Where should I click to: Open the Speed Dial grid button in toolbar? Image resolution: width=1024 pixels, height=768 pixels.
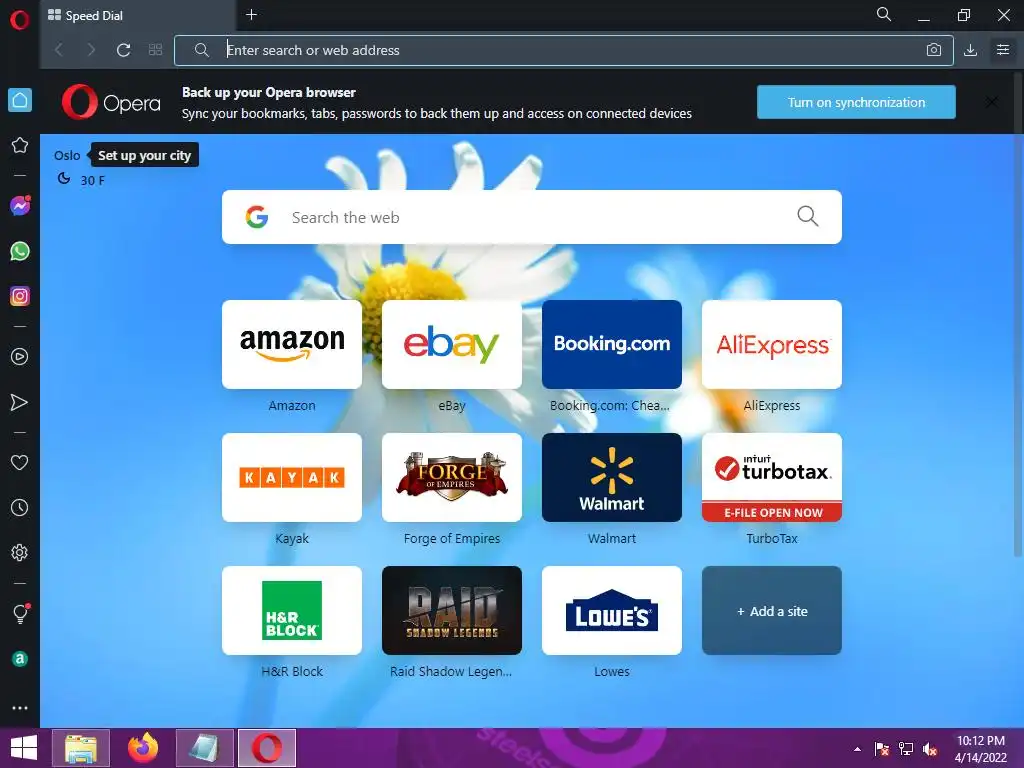click(x=155, y=50)
